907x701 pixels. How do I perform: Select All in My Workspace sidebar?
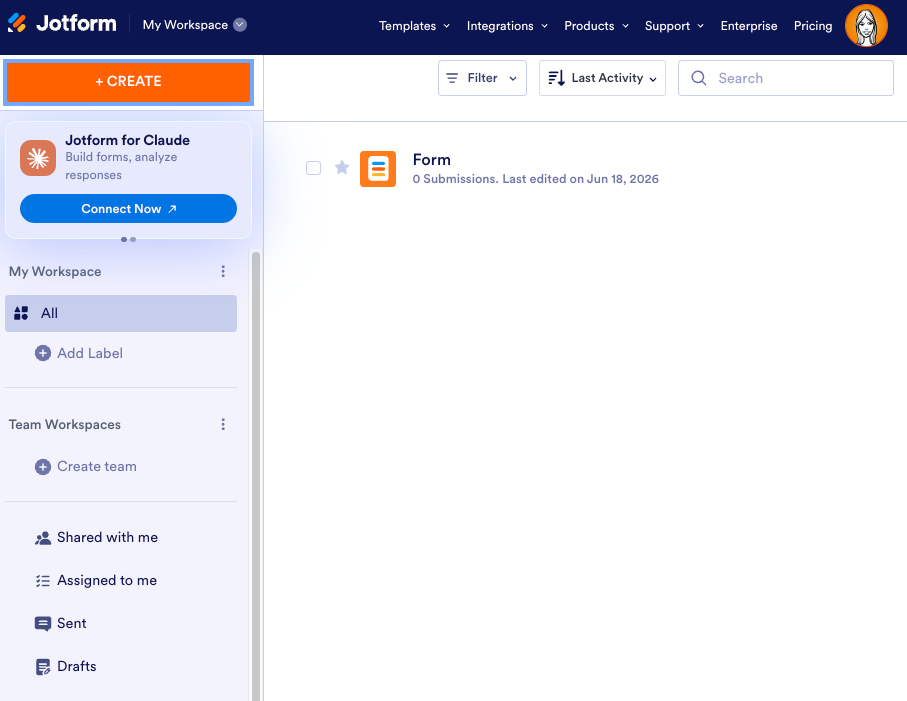tap(121, 313)
